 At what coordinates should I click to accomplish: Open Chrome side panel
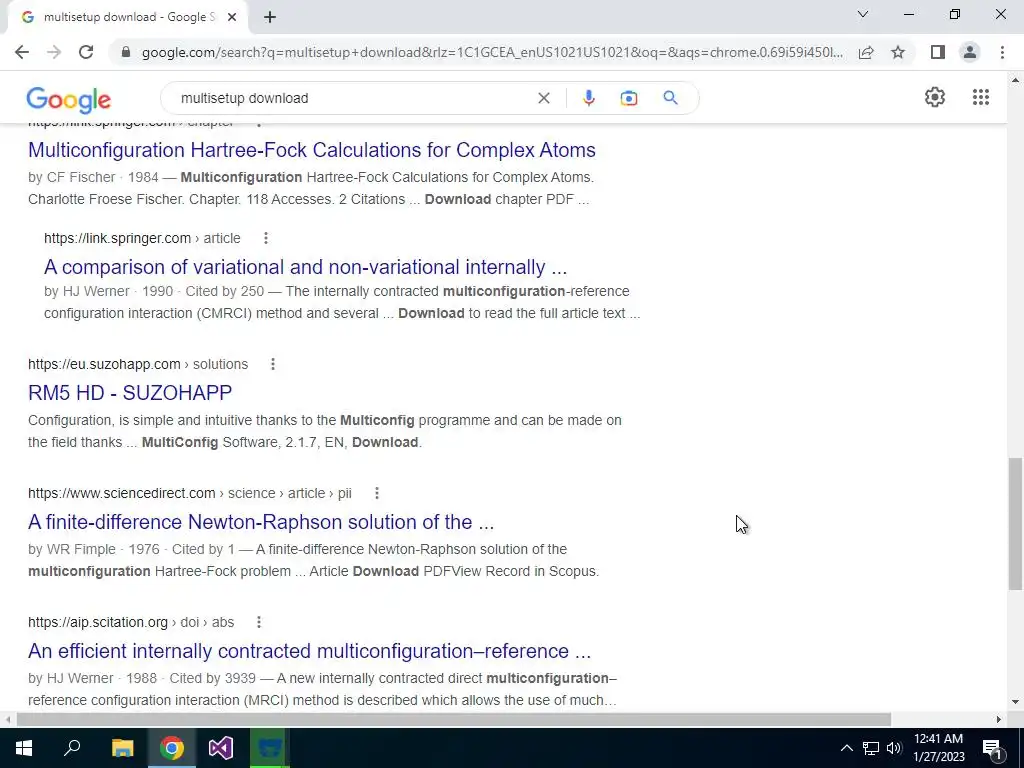click(938, 52)
